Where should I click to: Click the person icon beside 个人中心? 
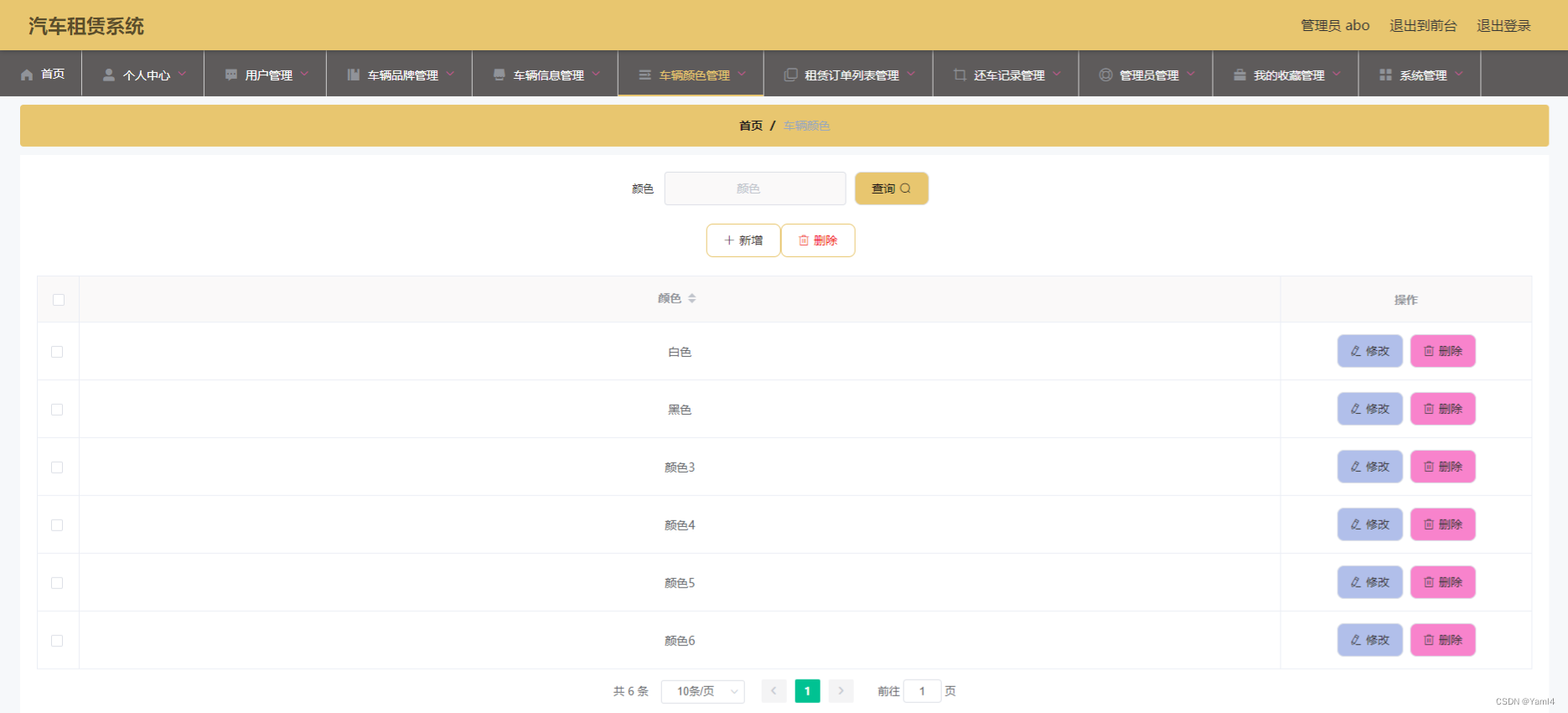[x=109, y=75]
